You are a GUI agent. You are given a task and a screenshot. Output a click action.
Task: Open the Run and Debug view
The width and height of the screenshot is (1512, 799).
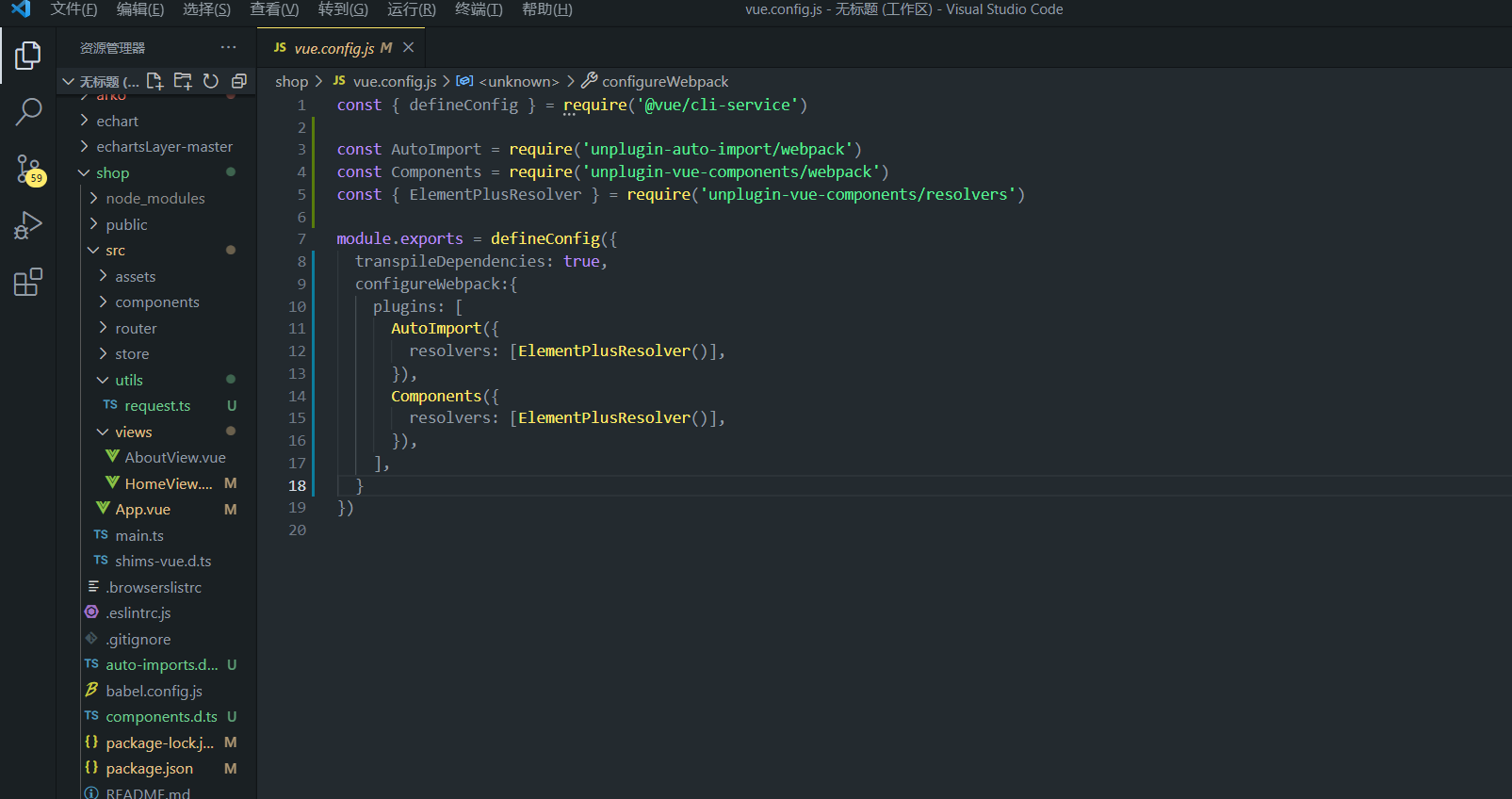click(x=28, y=226)
